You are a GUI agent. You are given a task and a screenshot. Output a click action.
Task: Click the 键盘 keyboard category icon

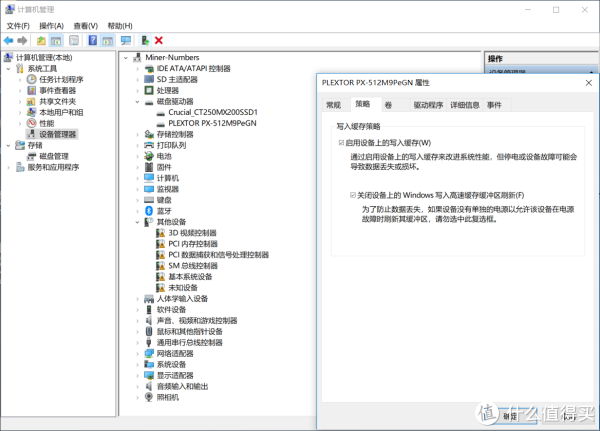pyautogui.click(x=149, y=200)
